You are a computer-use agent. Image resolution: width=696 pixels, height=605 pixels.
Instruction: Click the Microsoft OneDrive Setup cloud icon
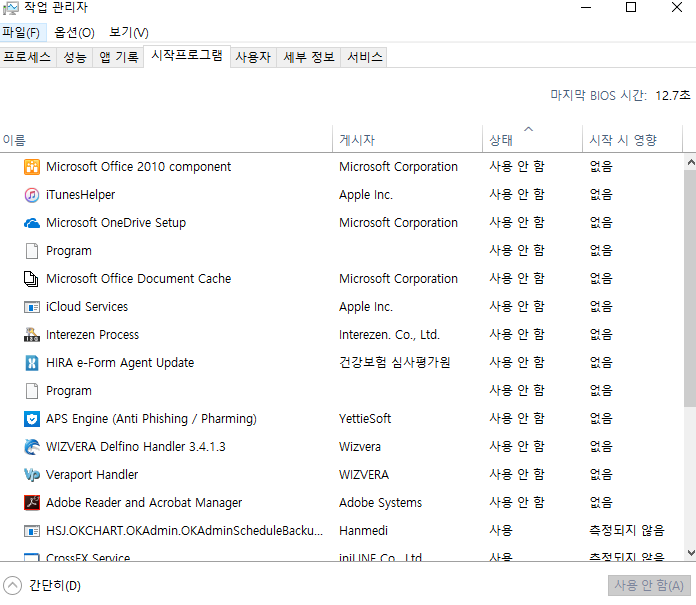coord(32,223)
